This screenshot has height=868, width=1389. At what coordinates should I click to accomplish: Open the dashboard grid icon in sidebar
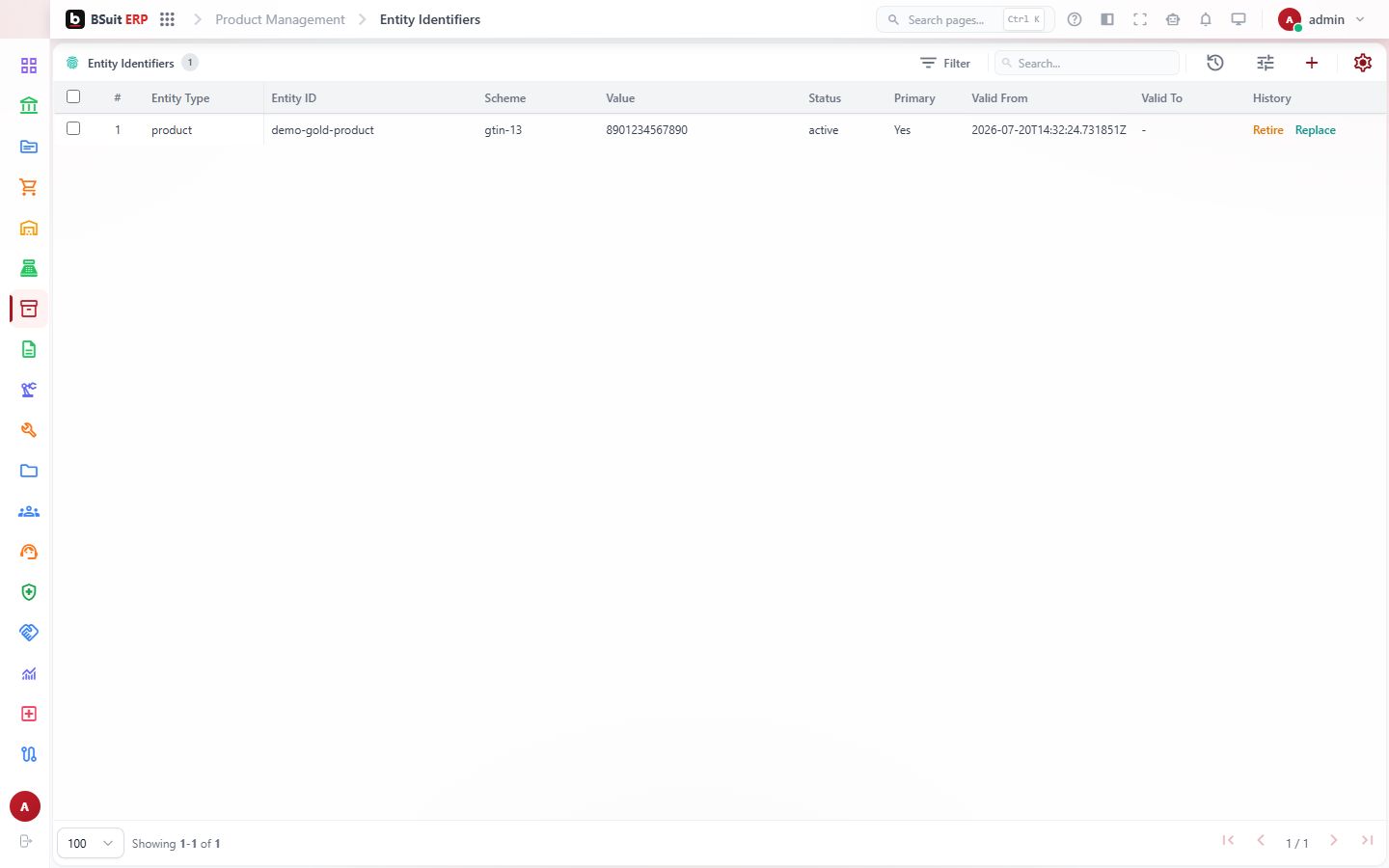tap(29, 66)
